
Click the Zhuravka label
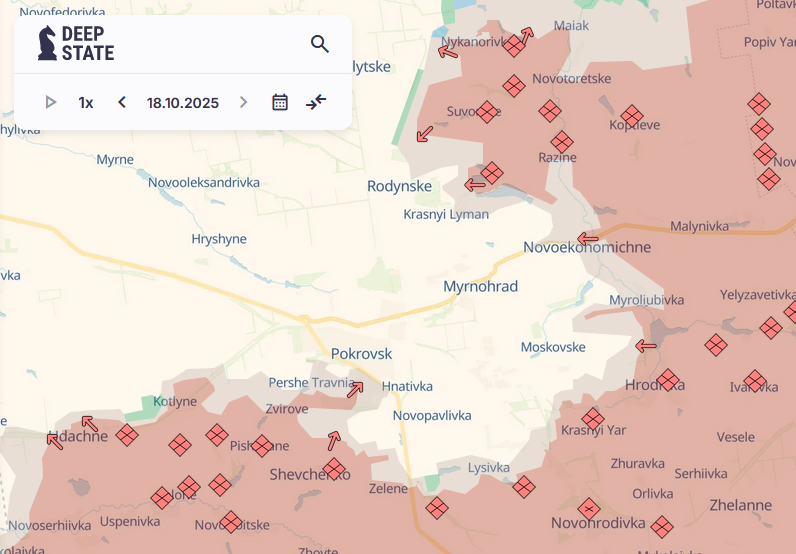coord(638,464)
